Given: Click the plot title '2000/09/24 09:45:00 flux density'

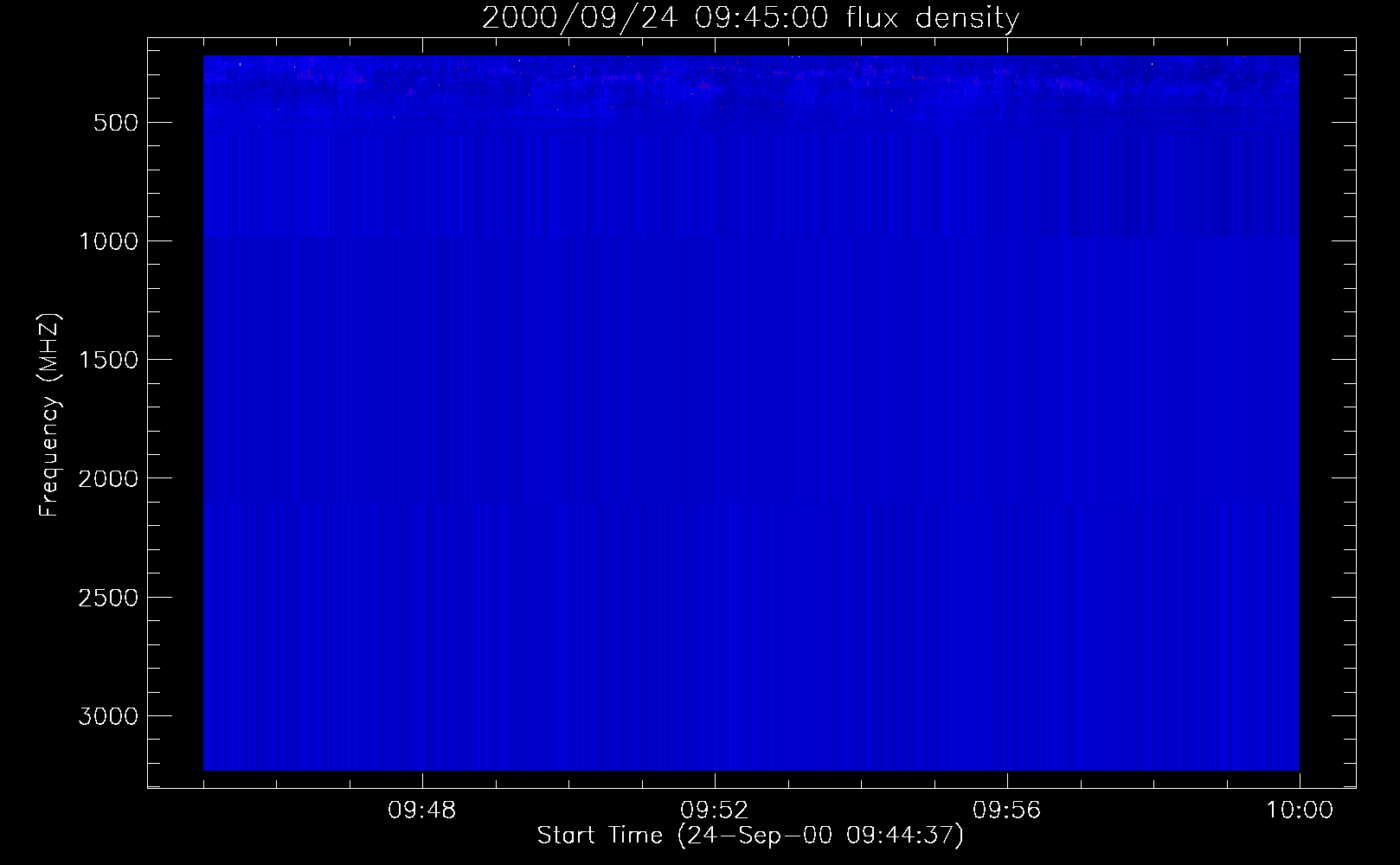Looking at the screenshot, I should point(750,18).
